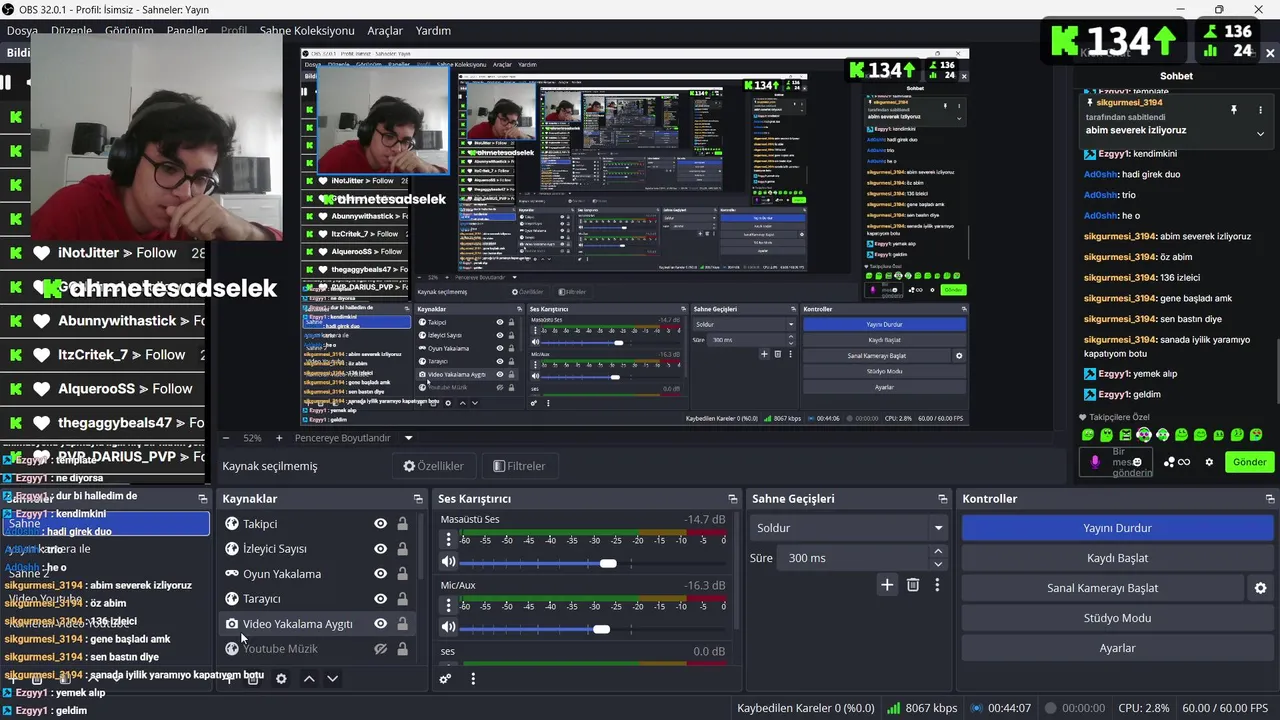Toggle lock on İzleyici Sayısı source
Screen dimensions: 1280x720
pos(402,549)
